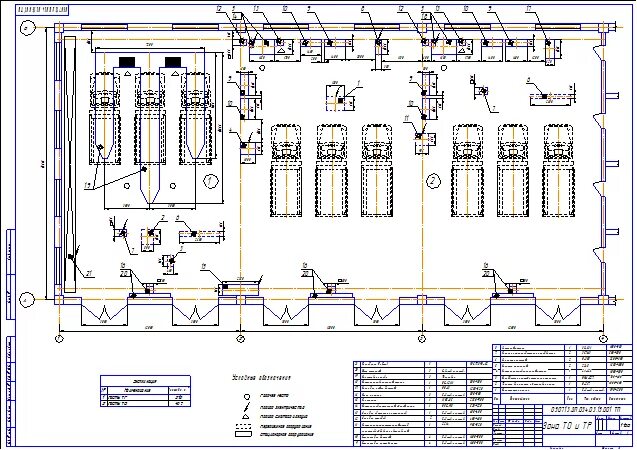This screenshot has height=450, width=637.
Task: Select the lower-left row axis marker circle
Action: pyautogui.click(x=28, y=300)
